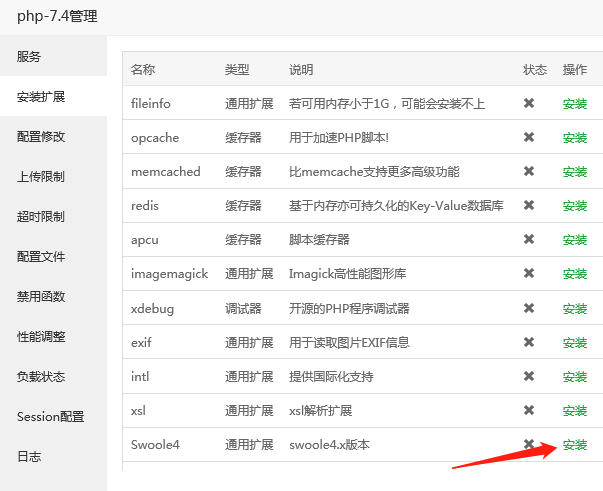This screenshot has height=491, width=603.
Task: Select the Swoole4 name cell
Action: click(x=155, y=444)
